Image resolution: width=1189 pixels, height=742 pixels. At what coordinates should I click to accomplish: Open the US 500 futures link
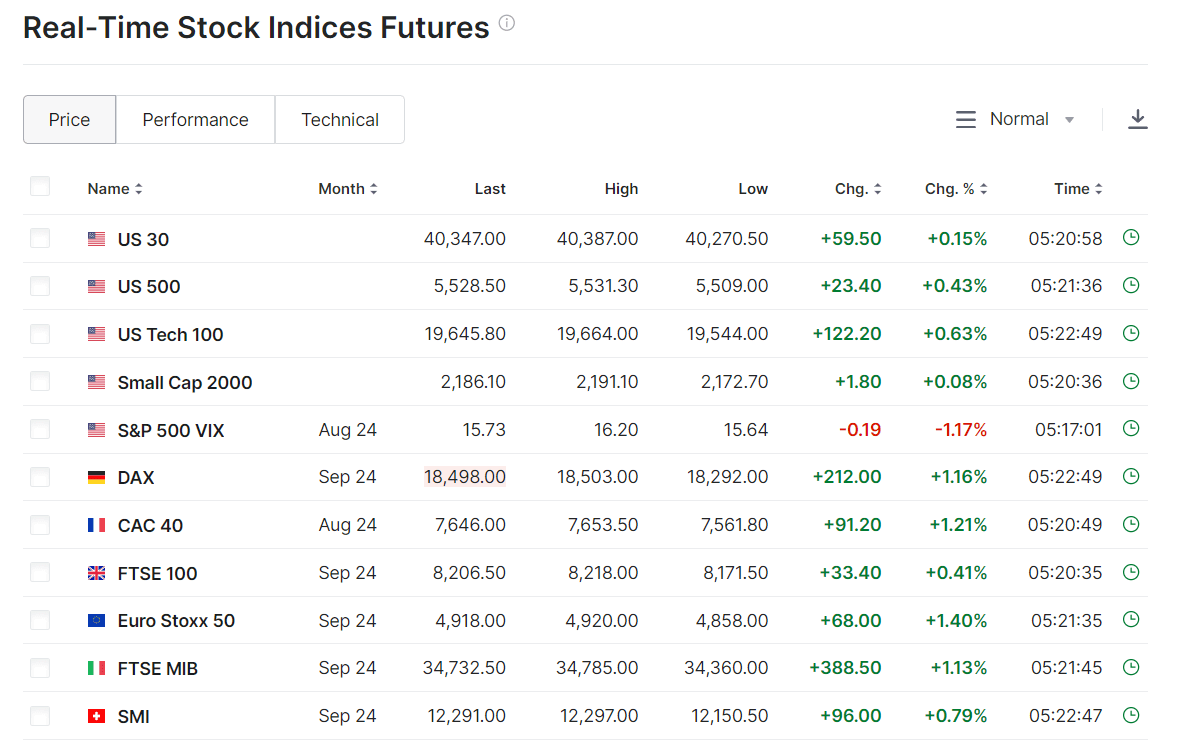149,287
